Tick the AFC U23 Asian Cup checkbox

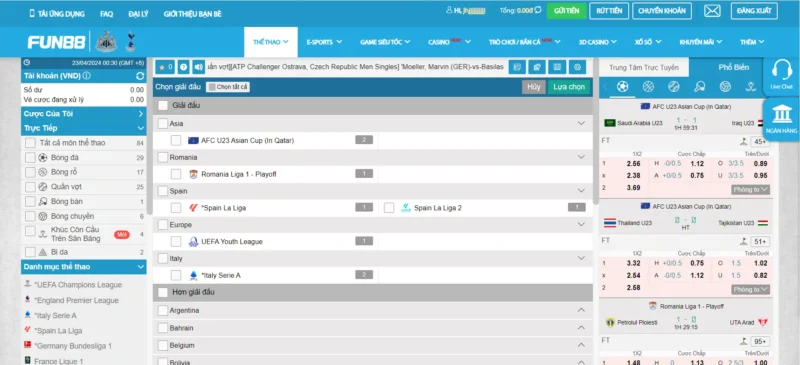pos(176,140)
